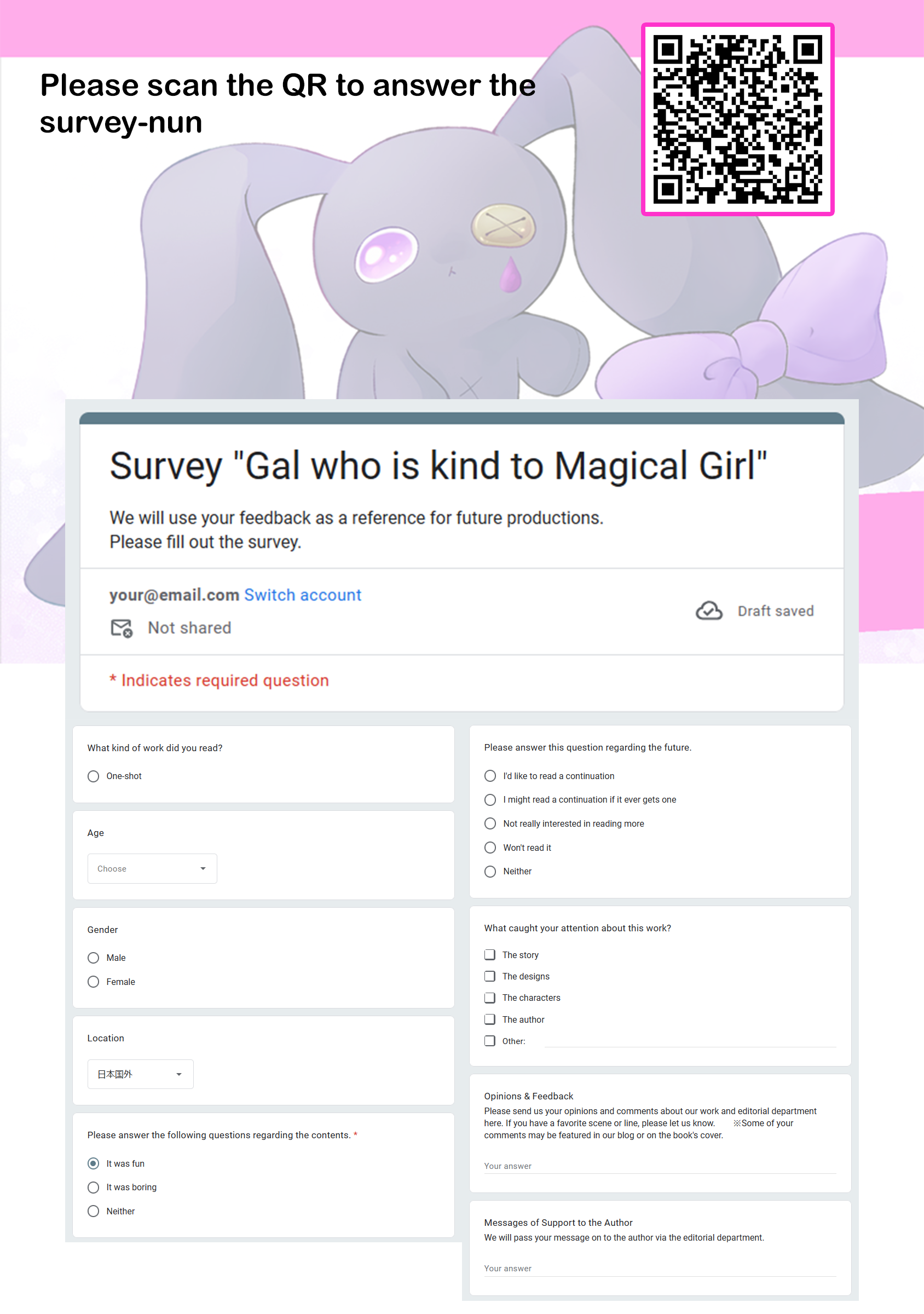Check The story checkbox
Viewport: 924px width, 1314px height.
click(490, 955)
